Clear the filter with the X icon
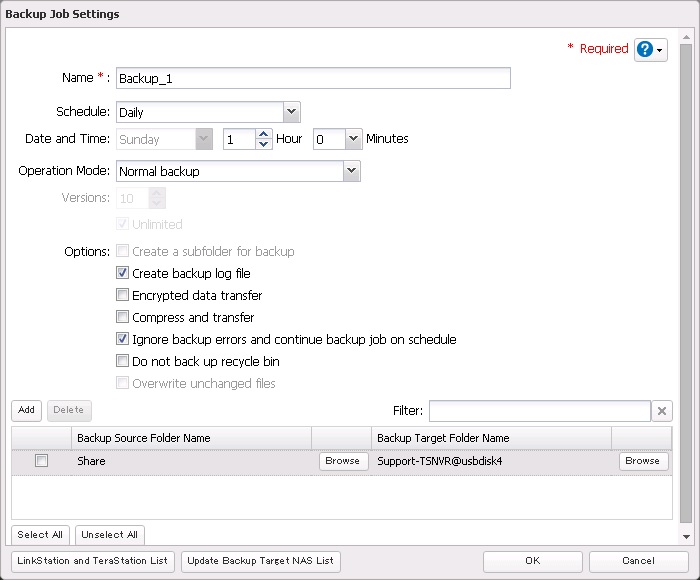700x580 pixels. [662, 411]
